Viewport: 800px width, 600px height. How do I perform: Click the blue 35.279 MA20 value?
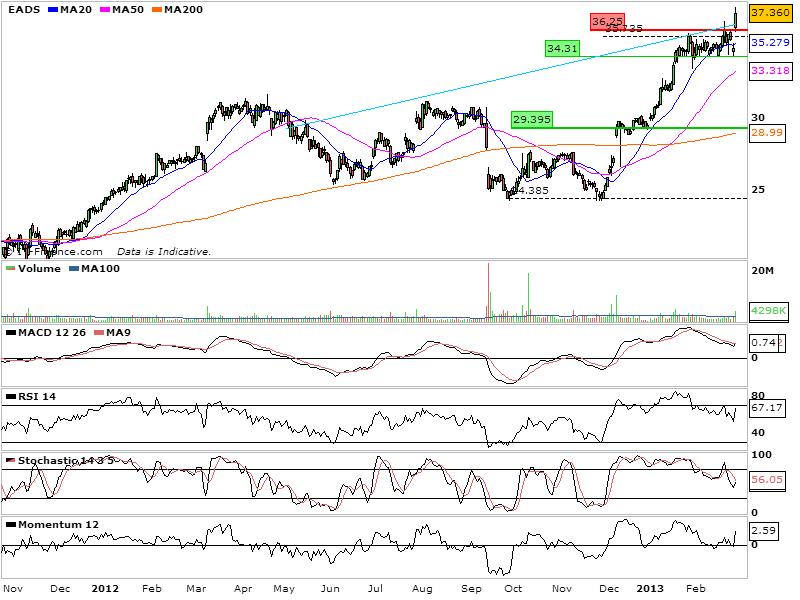pos(770,43)
